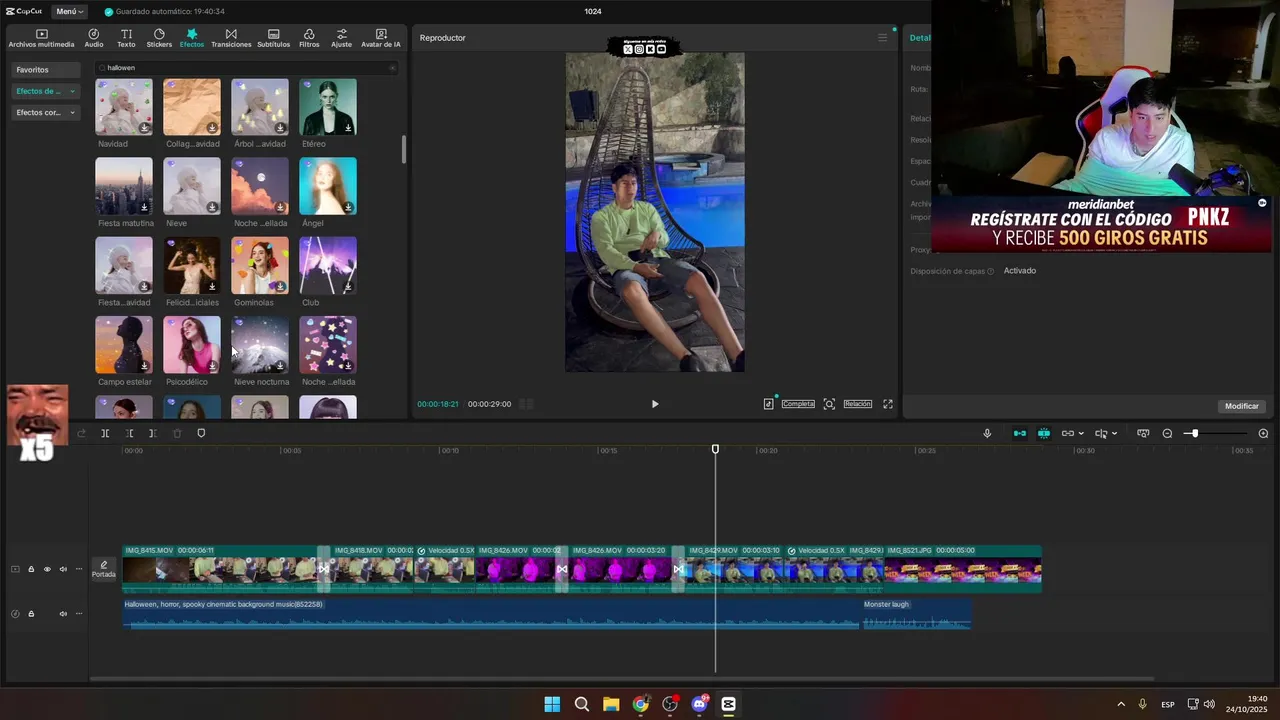This screenshot has width=1280, height=720.
Task: Click the redo arrow in timeline toolbar
Action: point(81,433)
